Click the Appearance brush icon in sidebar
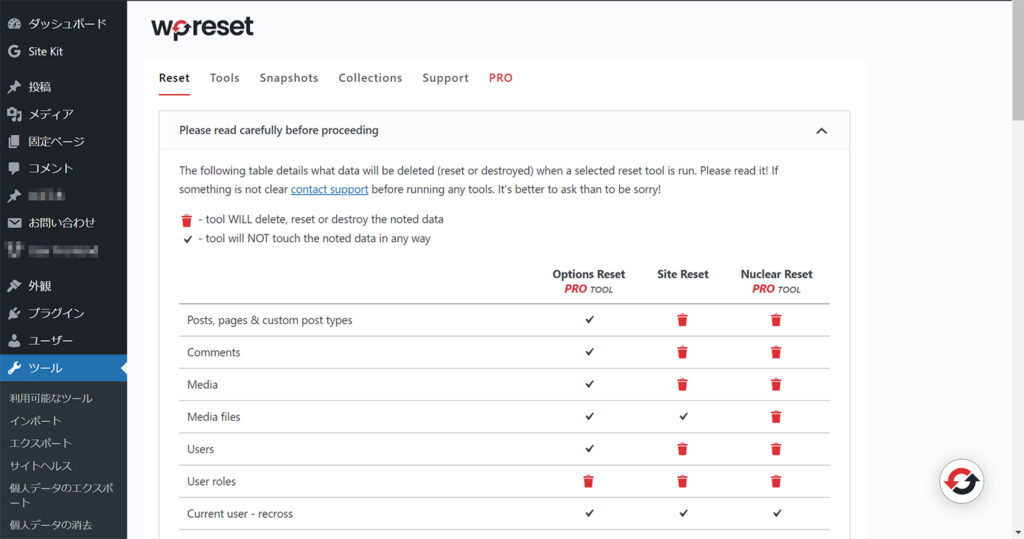This screenshot has width=1024, height=539. pyautogui.click(x=14, y=286)
